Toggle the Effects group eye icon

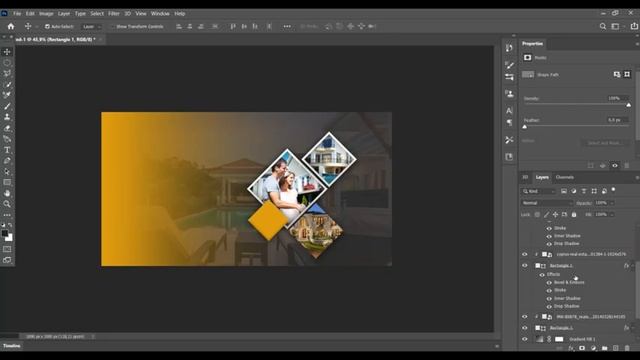(x=542, y=275)
